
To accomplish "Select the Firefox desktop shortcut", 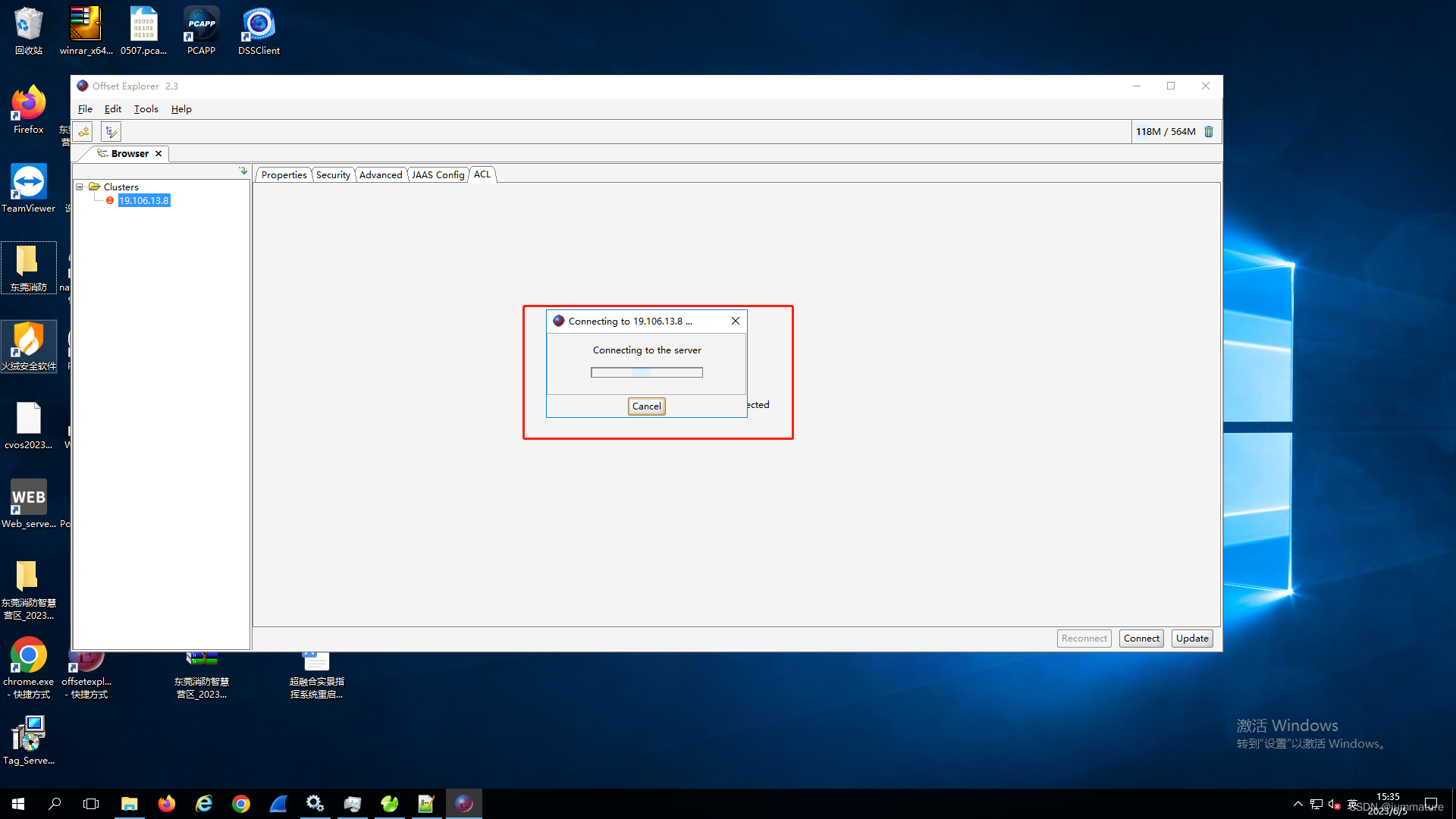I will [x=29, y=110].
